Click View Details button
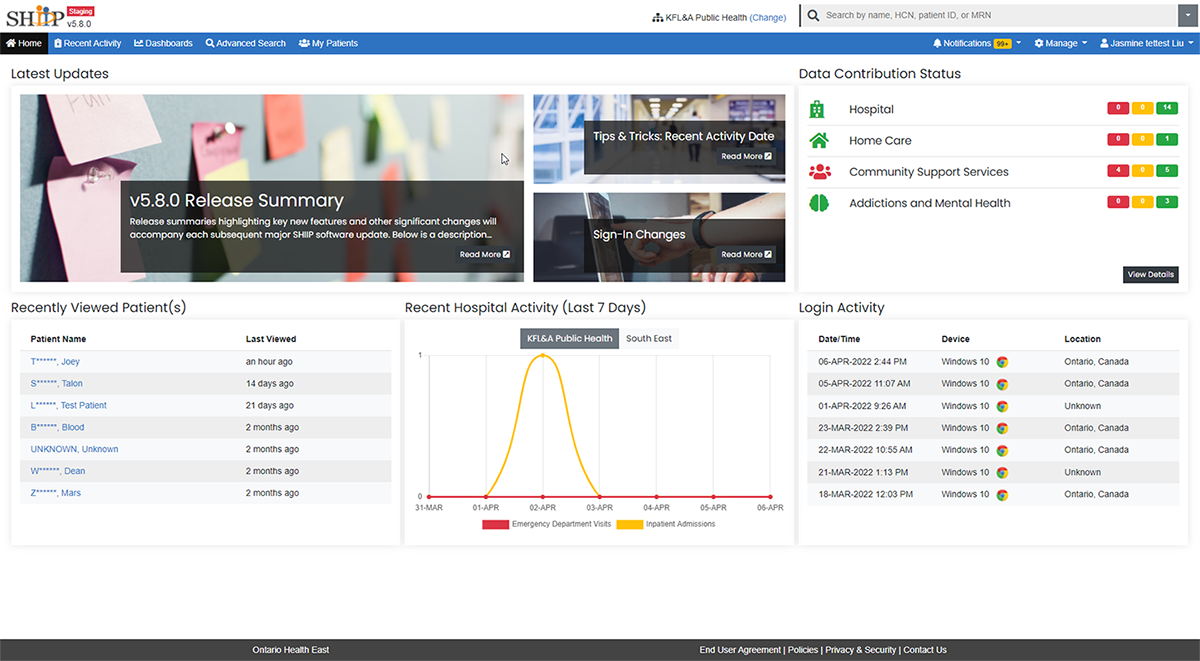Image resolution: width=1200 pixels, height=661 pixels. pos(1151,274)
